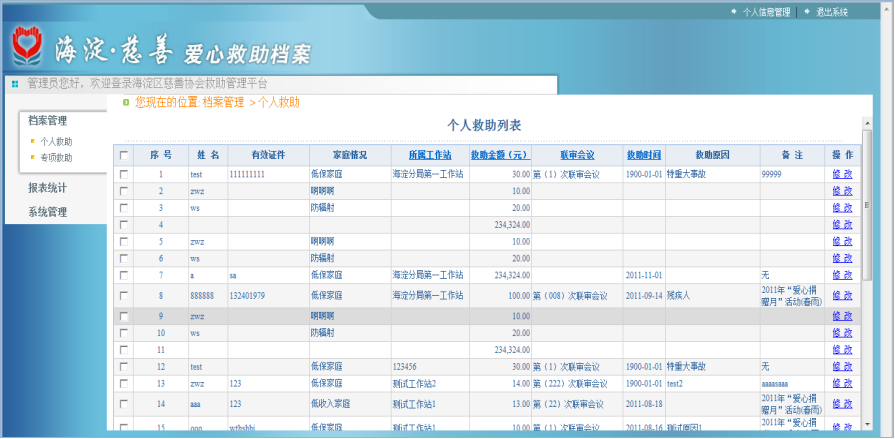Toggle the select-all checkbox in table header

(x=124, y=156)
